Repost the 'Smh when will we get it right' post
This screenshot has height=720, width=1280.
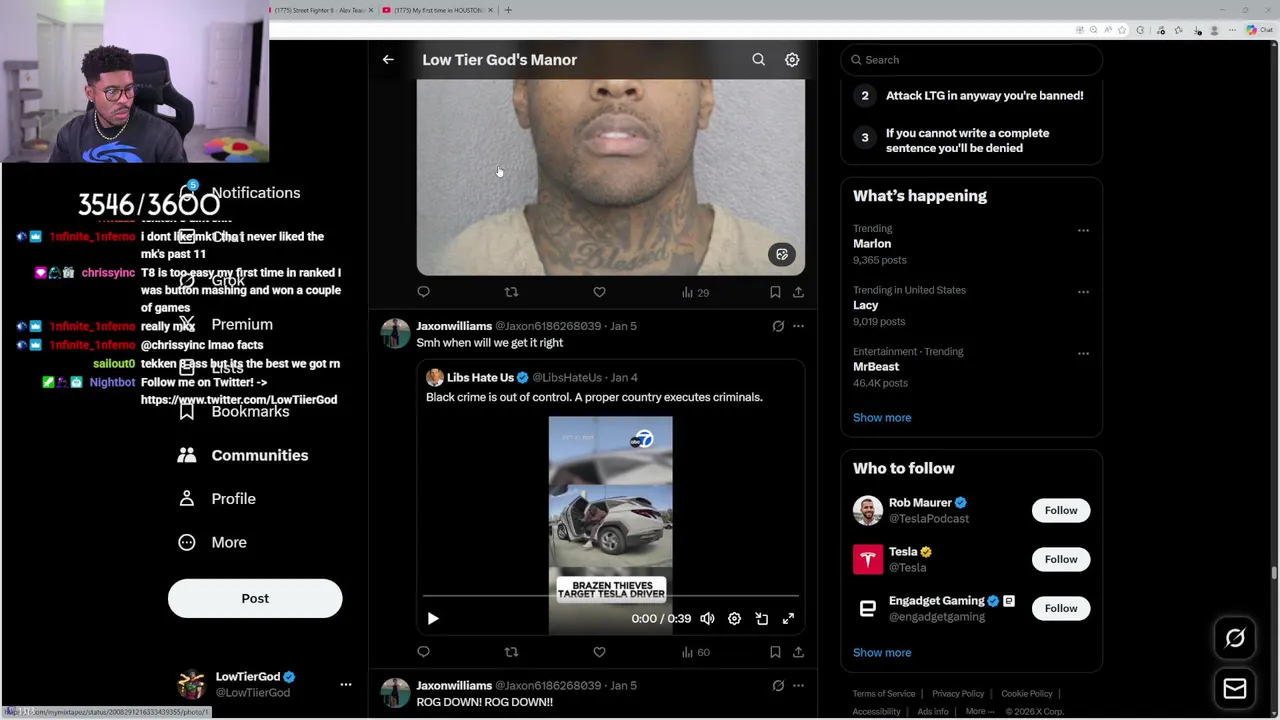(x=511, y=652)
